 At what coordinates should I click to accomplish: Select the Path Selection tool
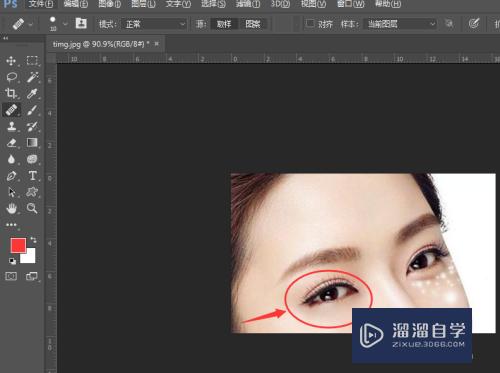pos(12,192)
